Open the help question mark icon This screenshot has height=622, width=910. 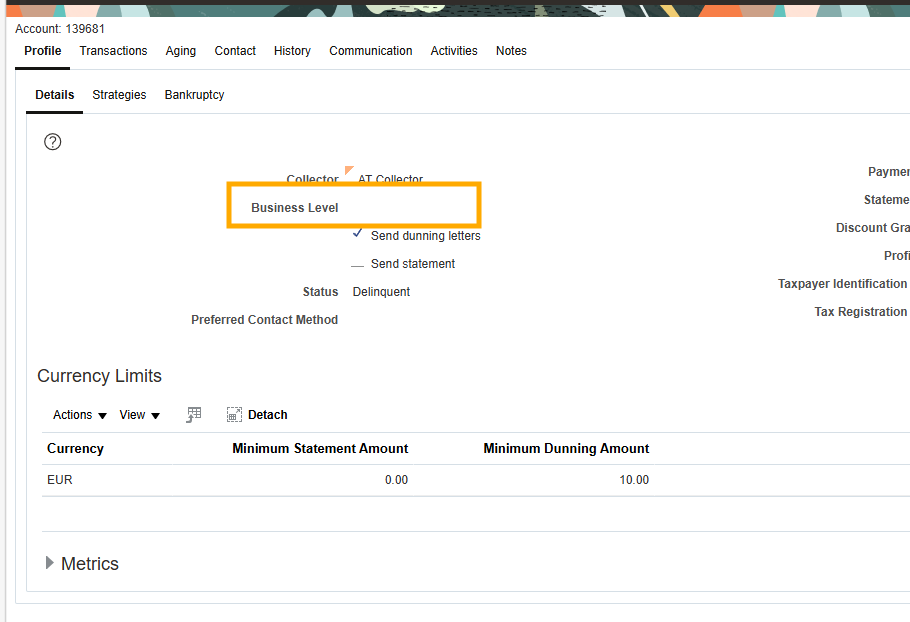(x=53, y=142)
